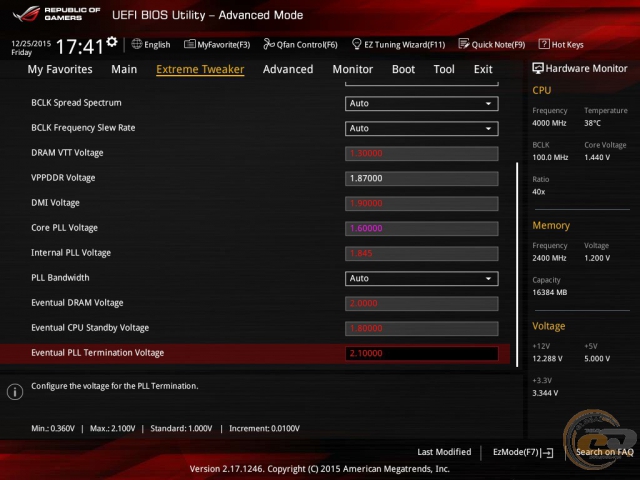640x480 pixels.
Task: Launch EZ Tuning Wizard bulb icon
Action: click(356, 44)
